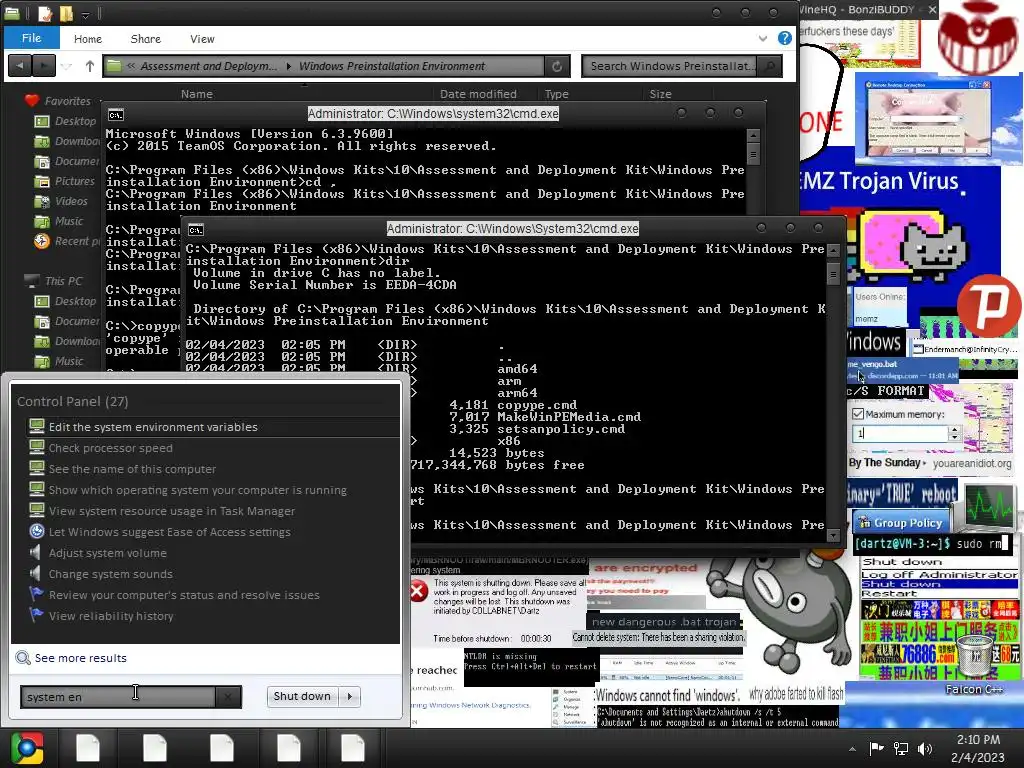
Task: Refresh the Explorer address bar
Action: 557,66
